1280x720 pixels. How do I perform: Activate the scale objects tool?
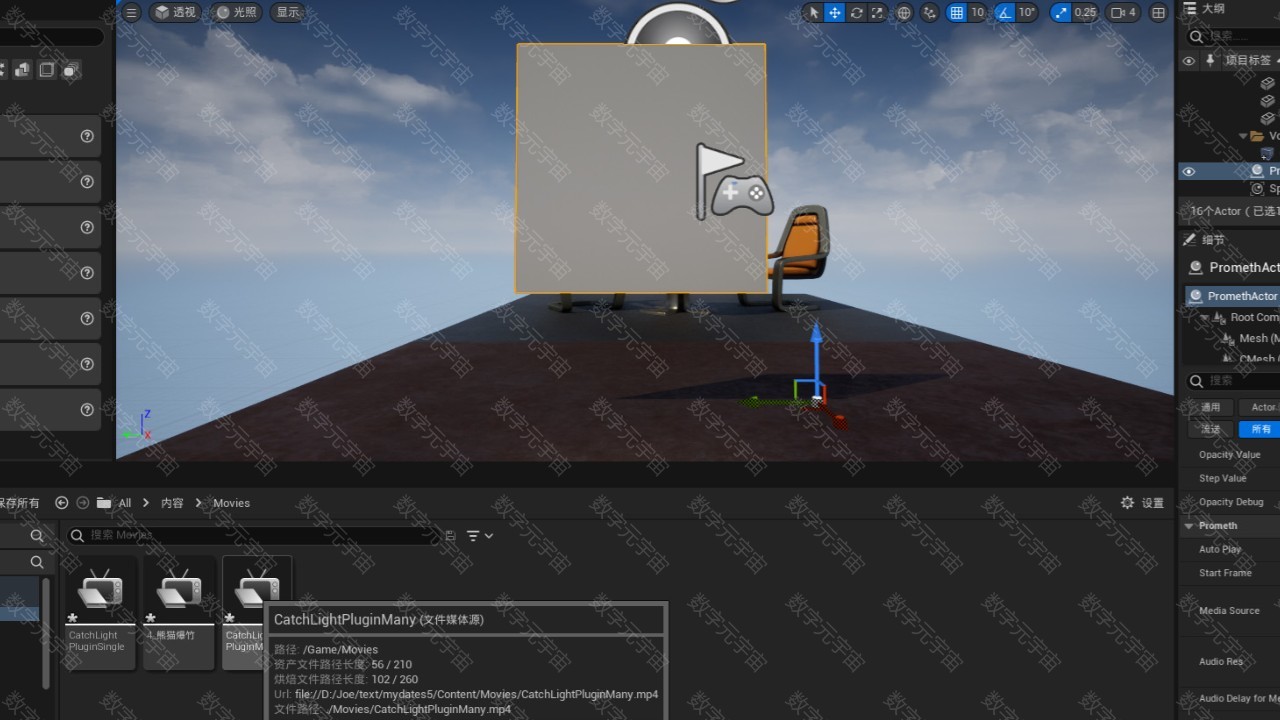pyautogui.click(x=877, y=12)
